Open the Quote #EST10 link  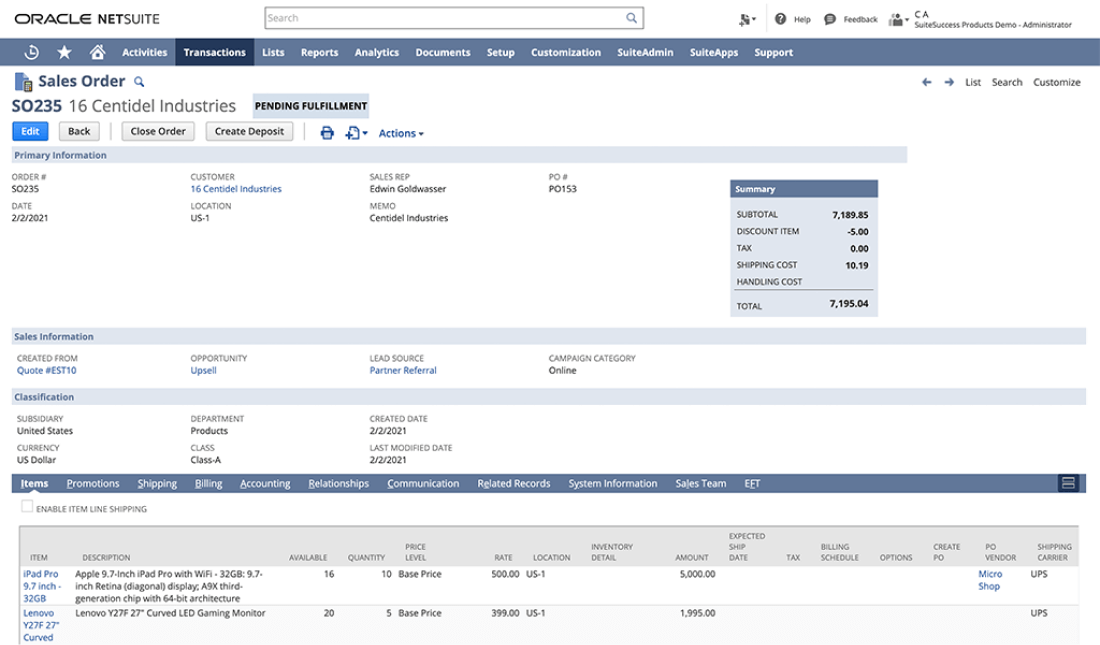(x=46, y=371)
